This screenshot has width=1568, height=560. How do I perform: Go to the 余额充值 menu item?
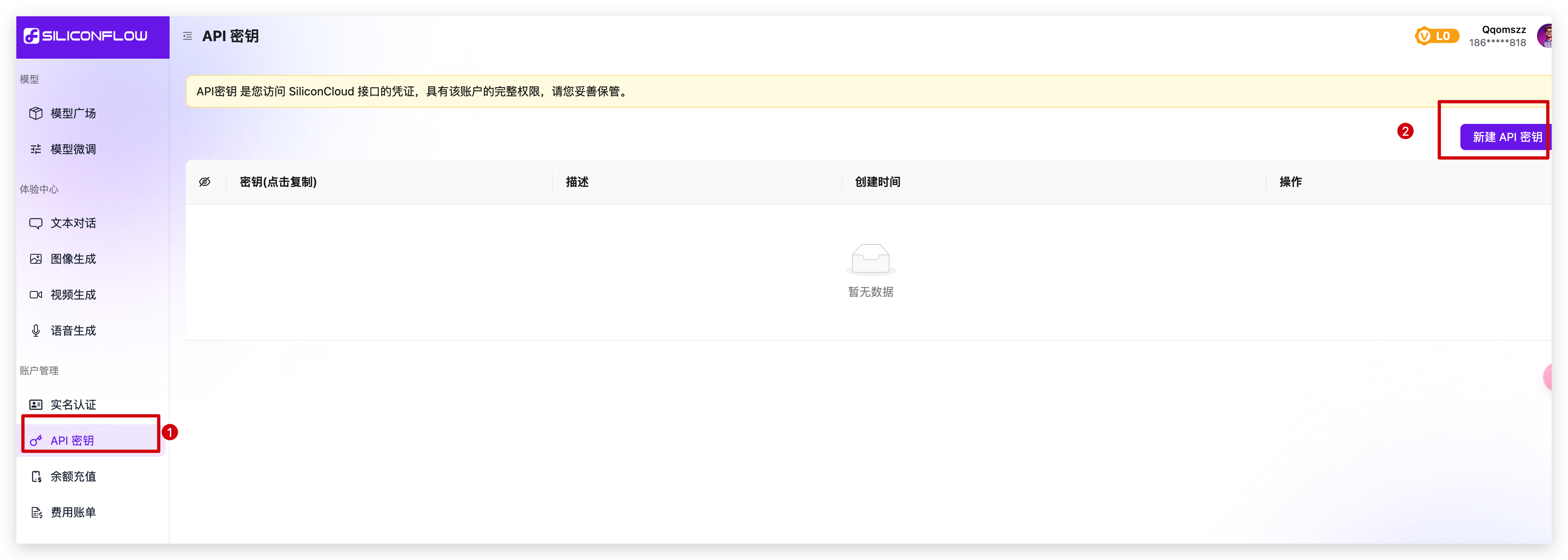click(x=73, y=476)
